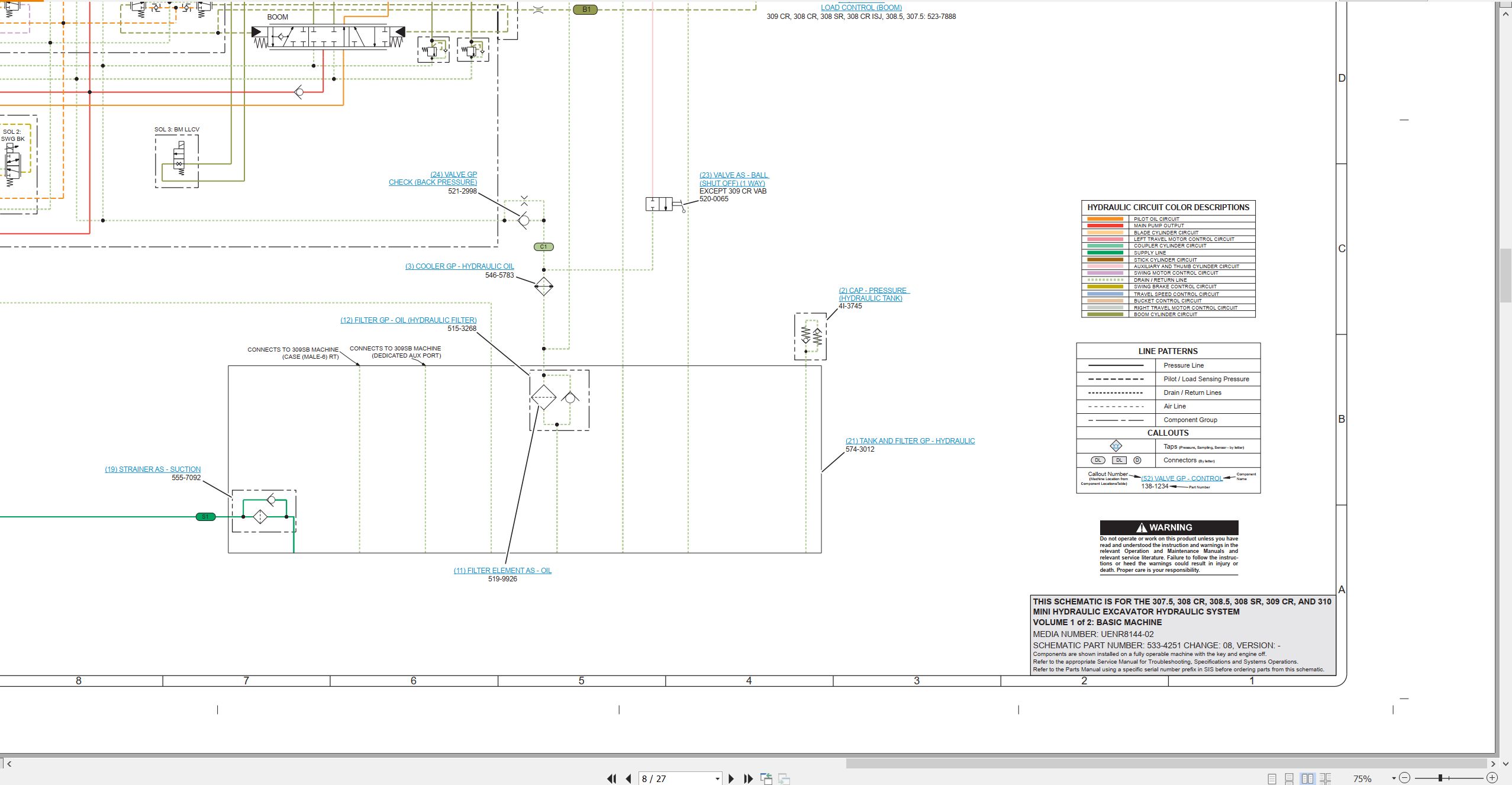Click the Supply Line green swatch
The image size is (1512, 785).
click(x=1105, y=253)
